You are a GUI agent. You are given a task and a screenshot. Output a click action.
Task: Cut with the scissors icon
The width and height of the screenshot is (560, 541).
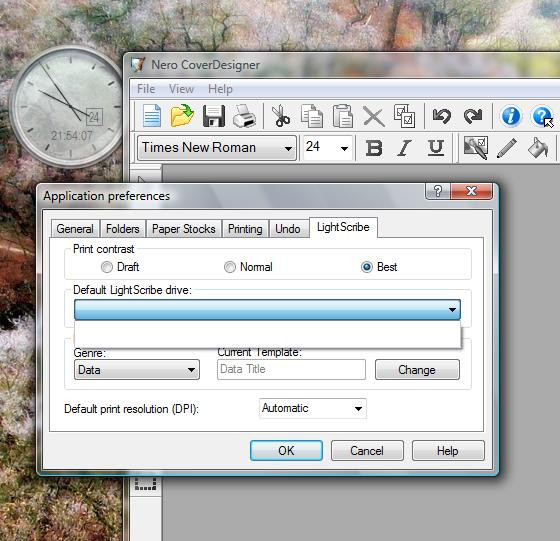pyautogui.click(x=281, y=116)
